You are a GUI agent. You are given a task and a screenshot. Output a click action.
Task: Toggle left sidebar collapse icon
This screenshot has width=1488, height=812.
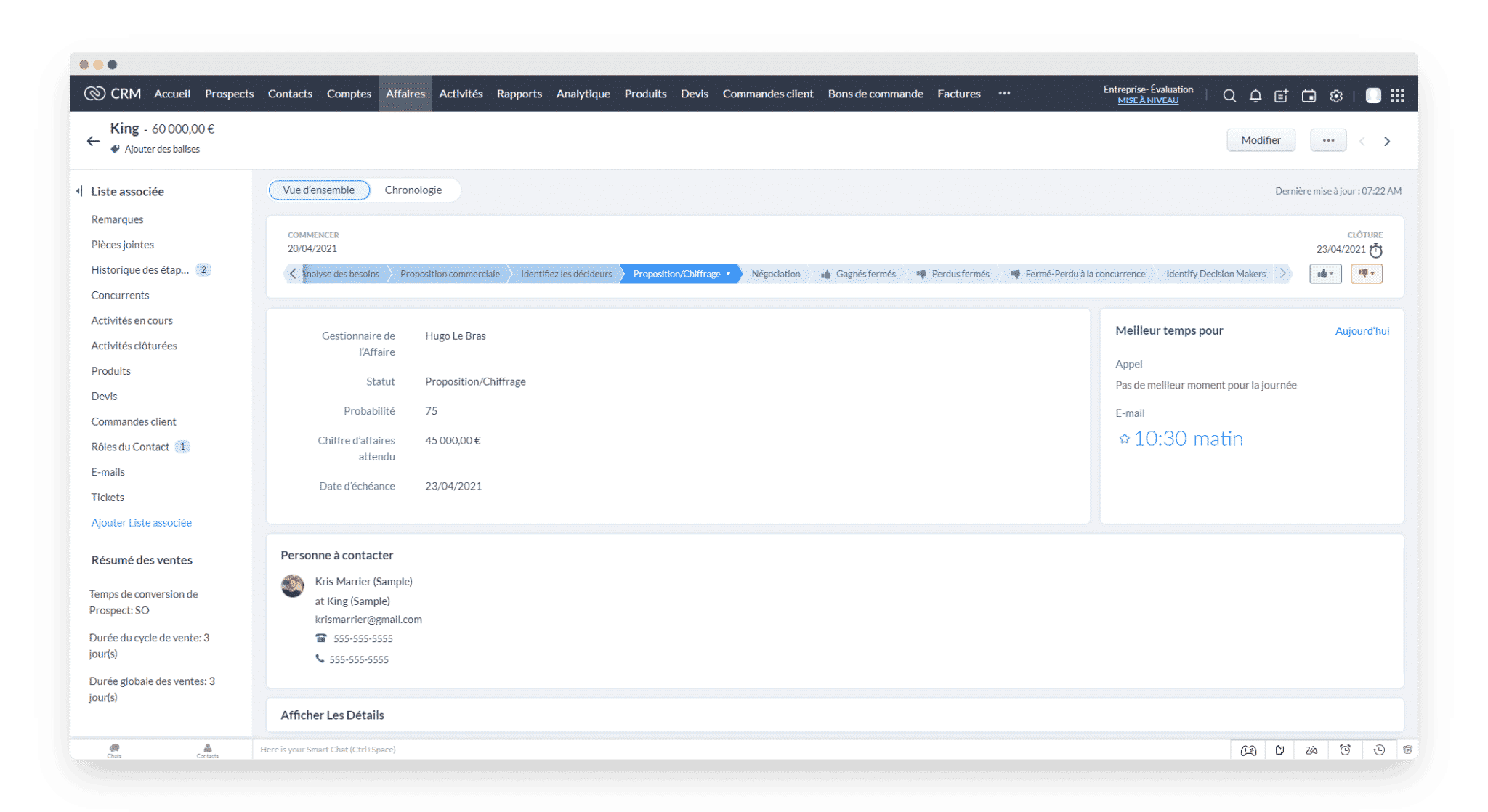pos(79,191)
